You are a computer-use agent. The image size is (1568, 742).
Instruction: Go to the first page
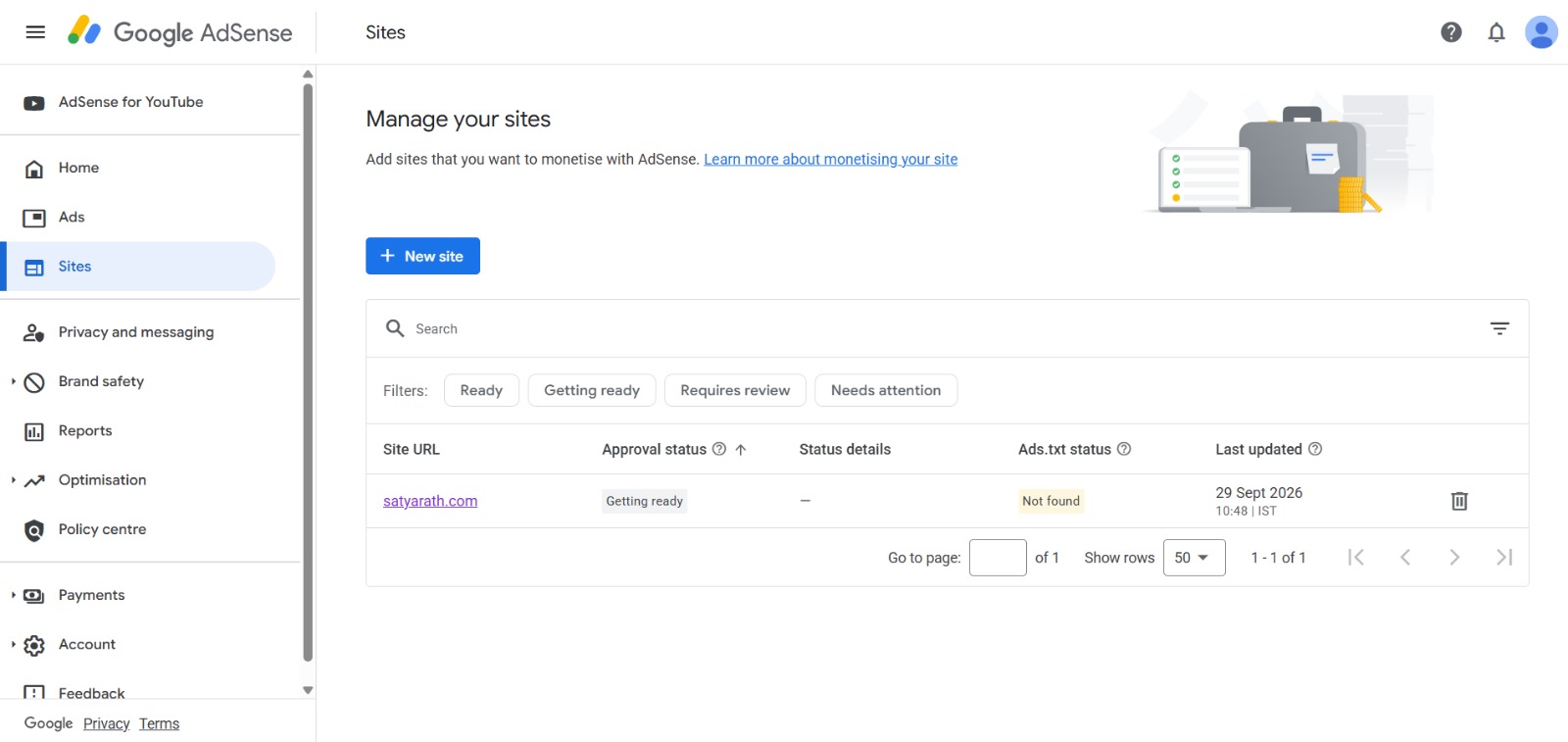point(1356,558)
